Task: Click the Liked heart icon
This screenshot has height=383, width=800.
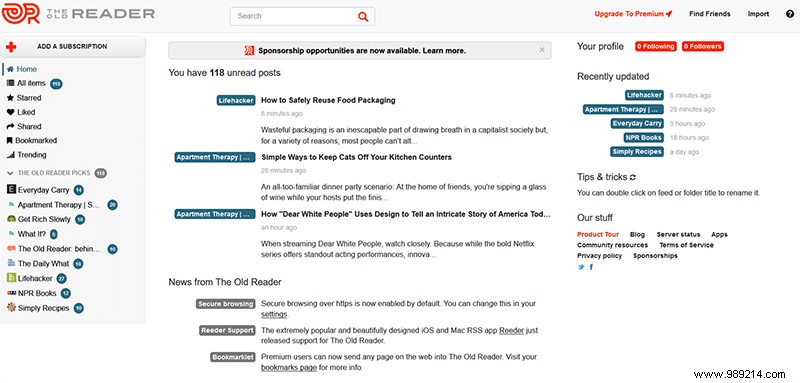Action: coord(10,112)
